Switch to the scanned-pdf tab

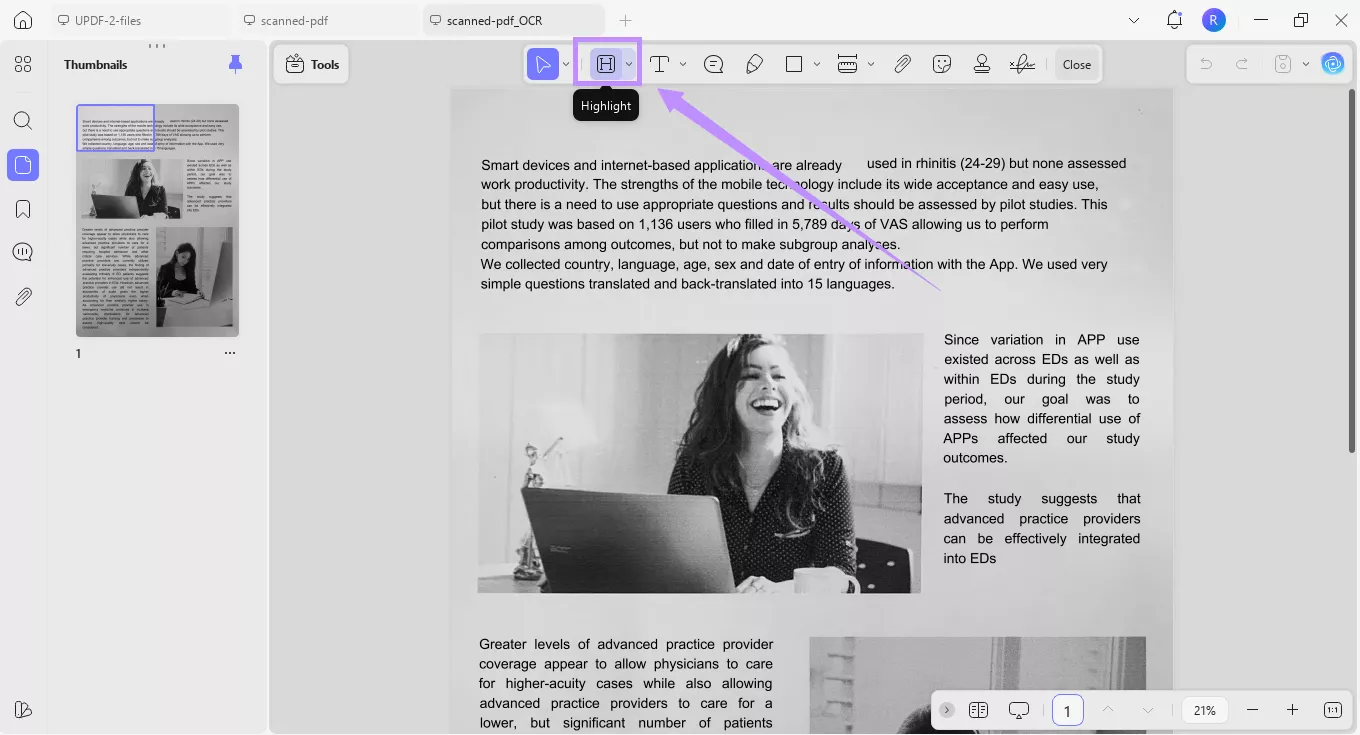[x=294, y=20]
